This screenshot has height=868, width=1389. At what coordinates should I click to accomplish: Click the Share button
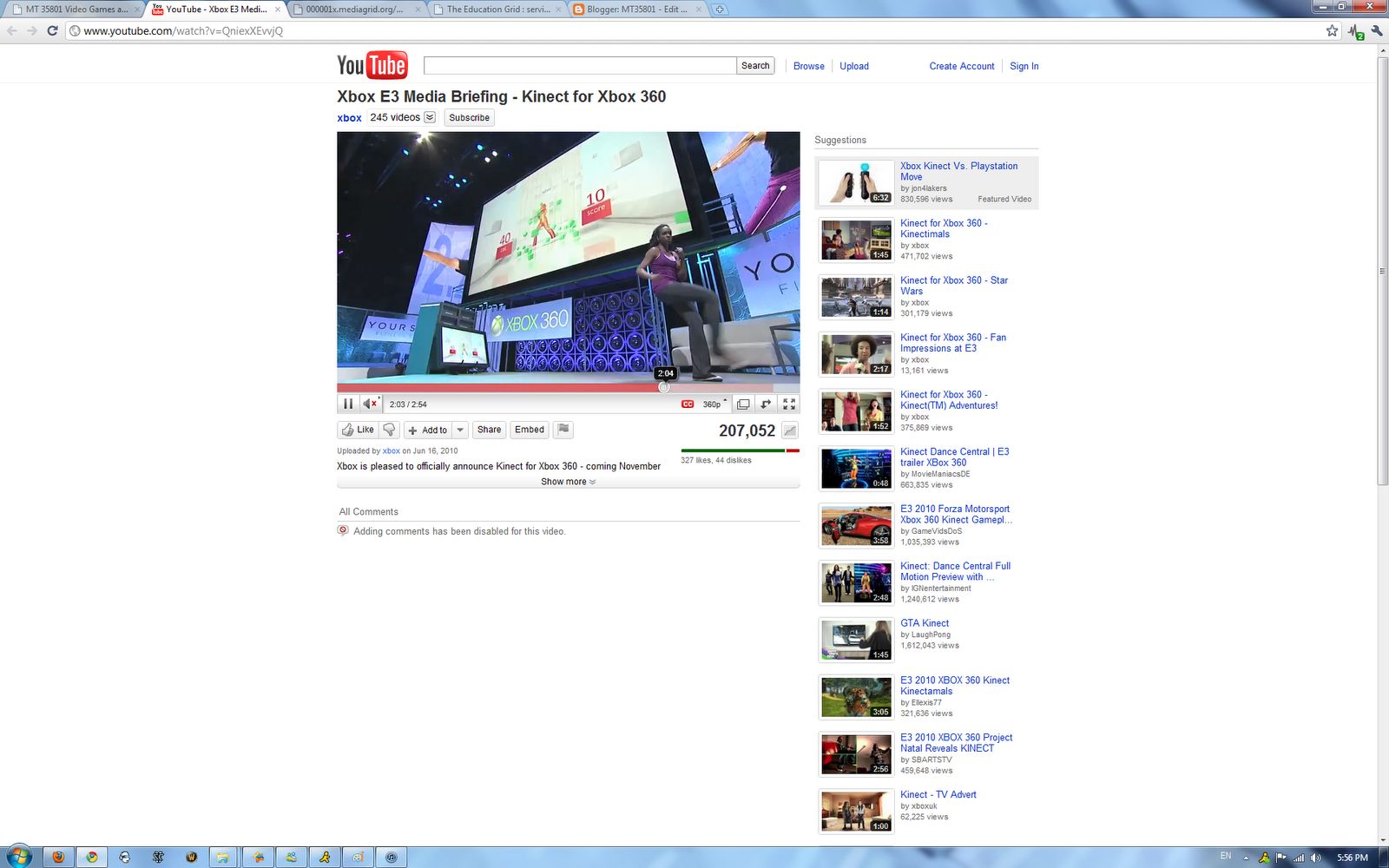click(x=490, y=430)
